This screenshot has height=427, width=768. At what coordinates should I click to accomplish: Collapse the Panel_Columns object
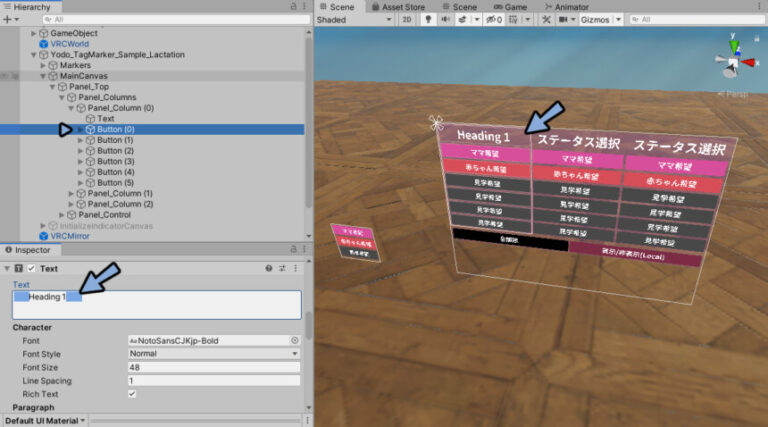point(62,97)
